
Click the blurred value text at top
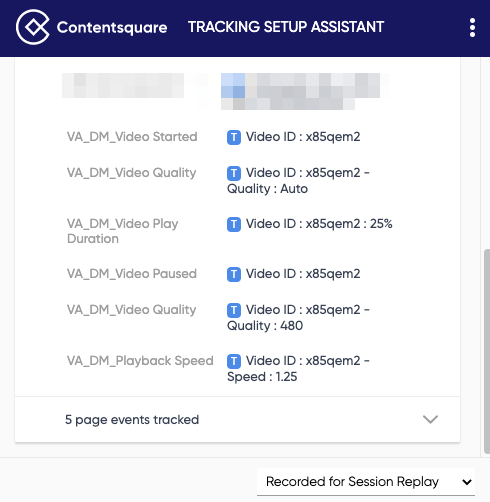304,91
